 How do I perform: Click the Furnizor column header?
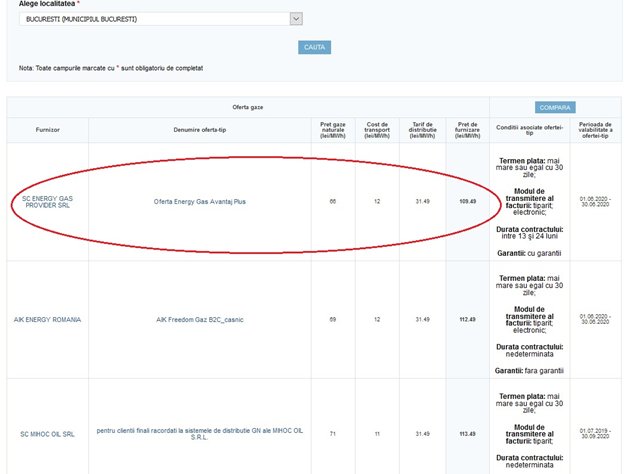pyautogui.click(x=47, y=129)
